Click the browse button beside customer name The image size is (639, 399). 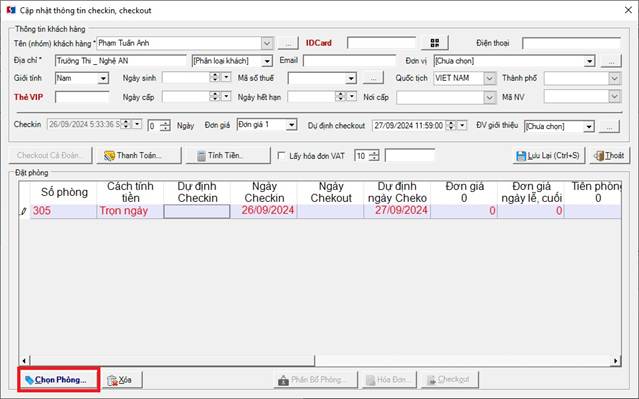point(288,43)
